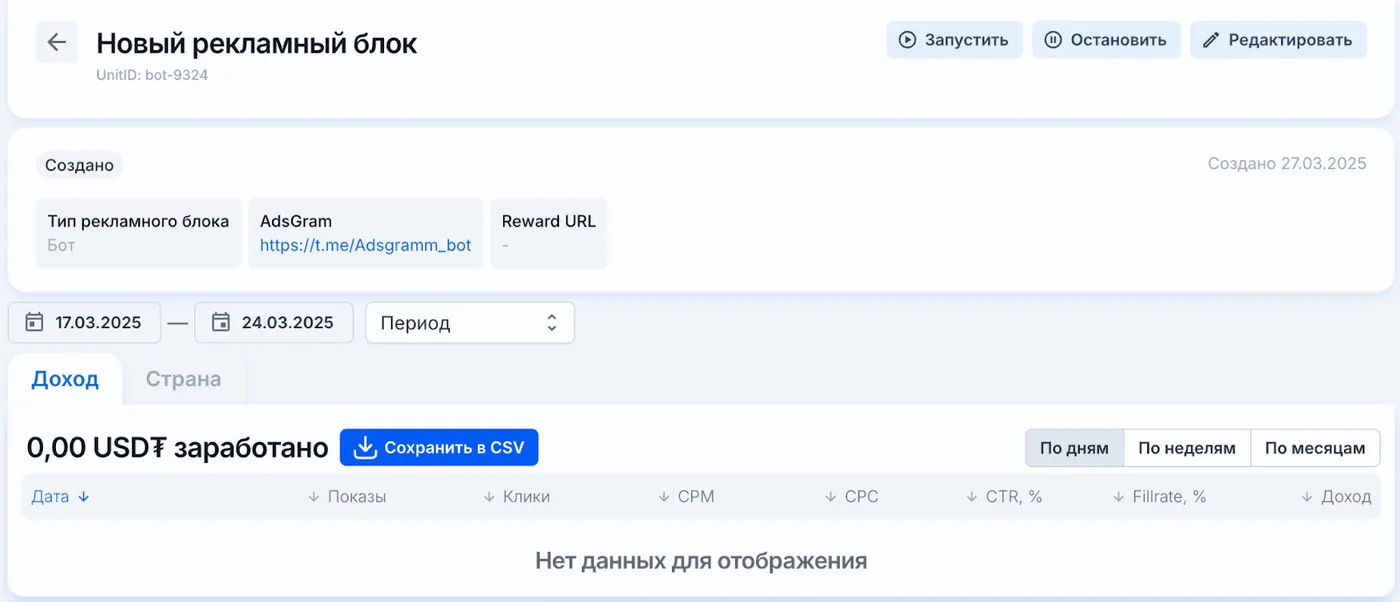
Task: Click the 24.03.2025 end date field
Action: [x=274, y=323]
